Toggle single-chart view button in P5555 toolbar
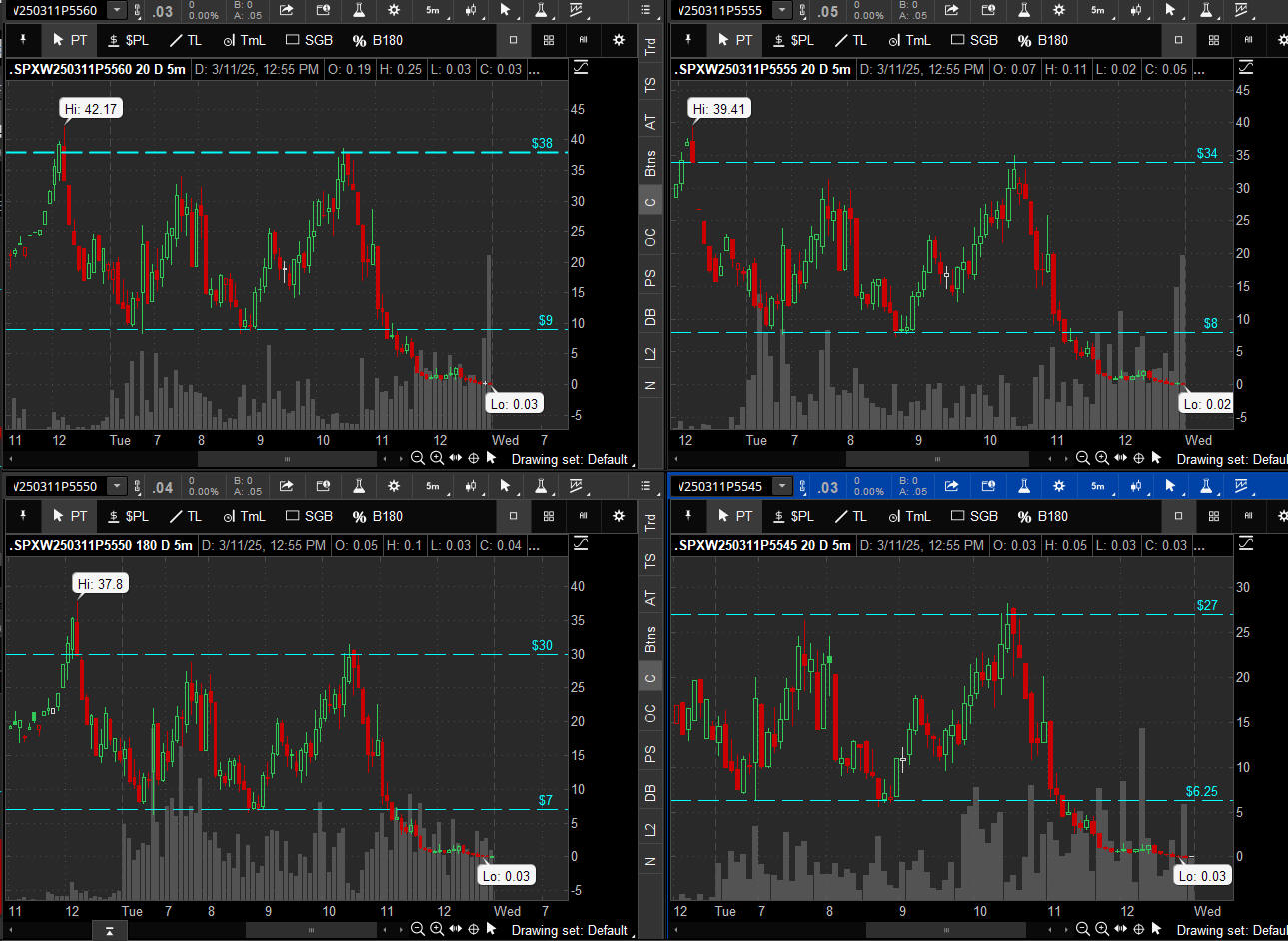Image resolution: width=1288 pixels, height=941 pixels. (x=1178, y=40)
